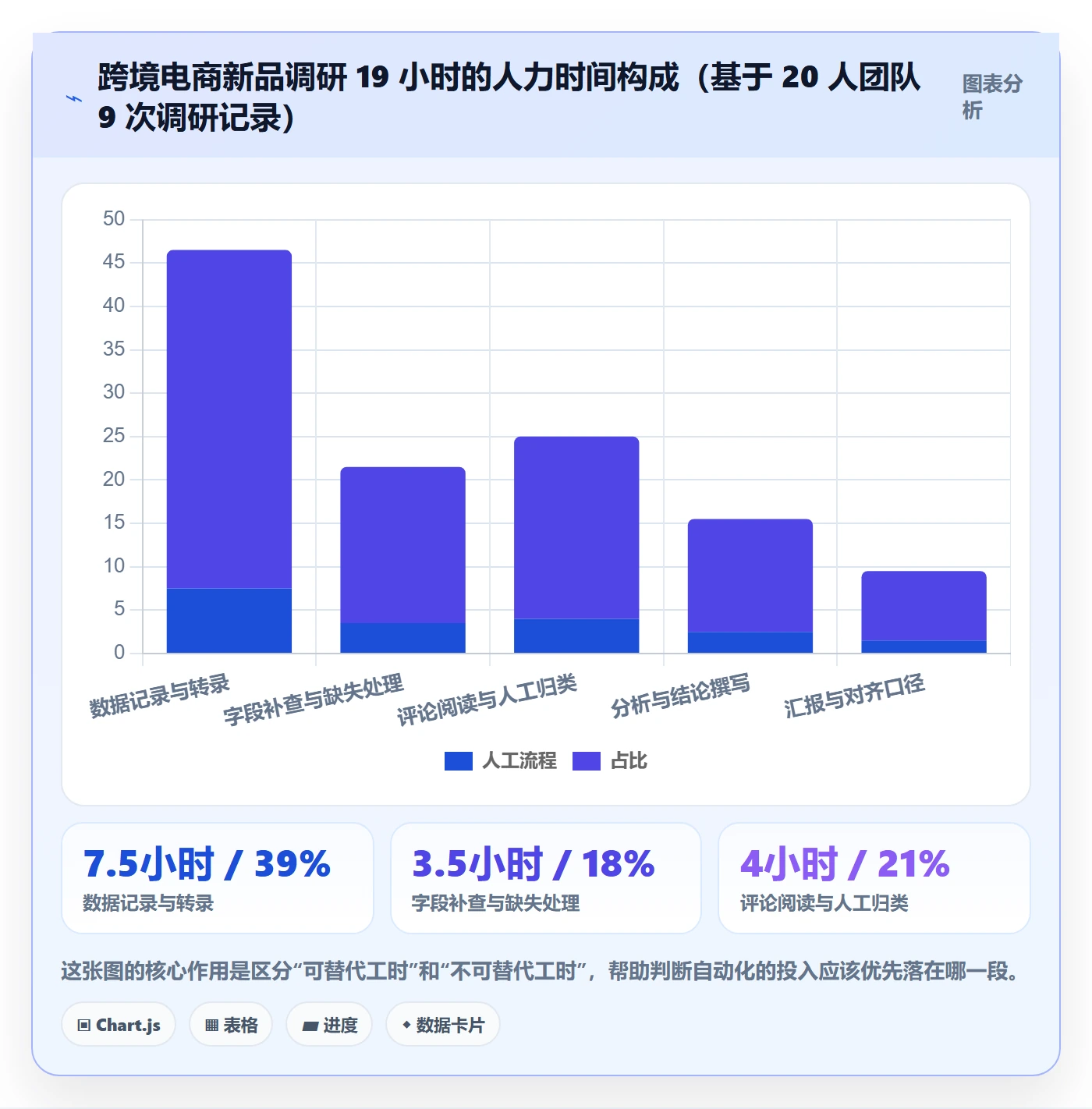Viewport: 1092px width, 1109px height.
Task: Click the 7.5小时 / 39% stat value
Action: coord(207,864)
